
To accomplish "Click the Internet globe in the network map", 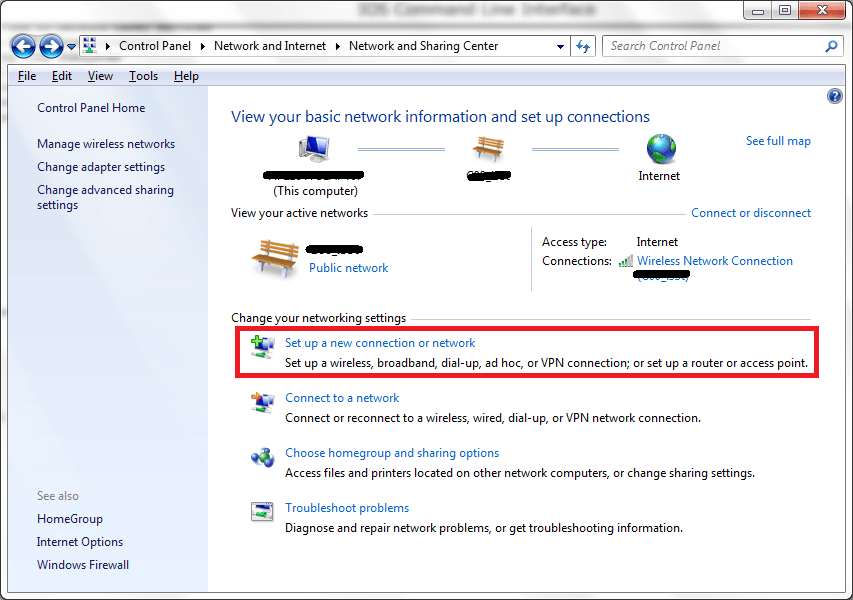I will (x=659, y=150).
